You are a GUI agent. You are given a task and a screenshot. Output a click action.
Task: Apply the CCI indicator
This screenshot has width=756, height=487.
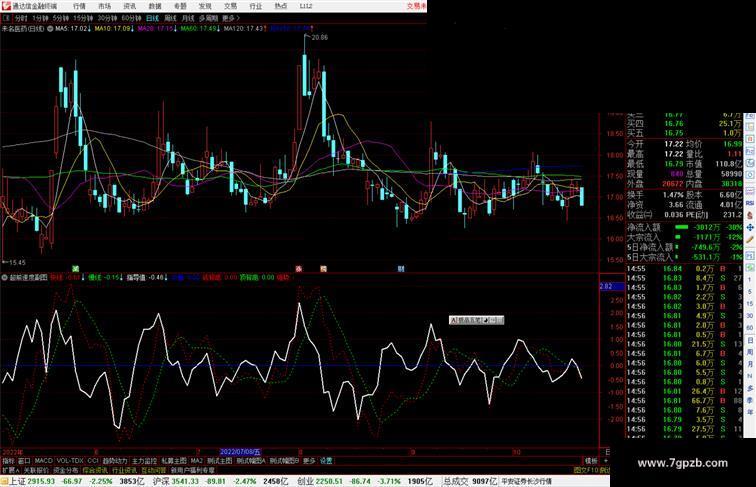coord(93,461)
